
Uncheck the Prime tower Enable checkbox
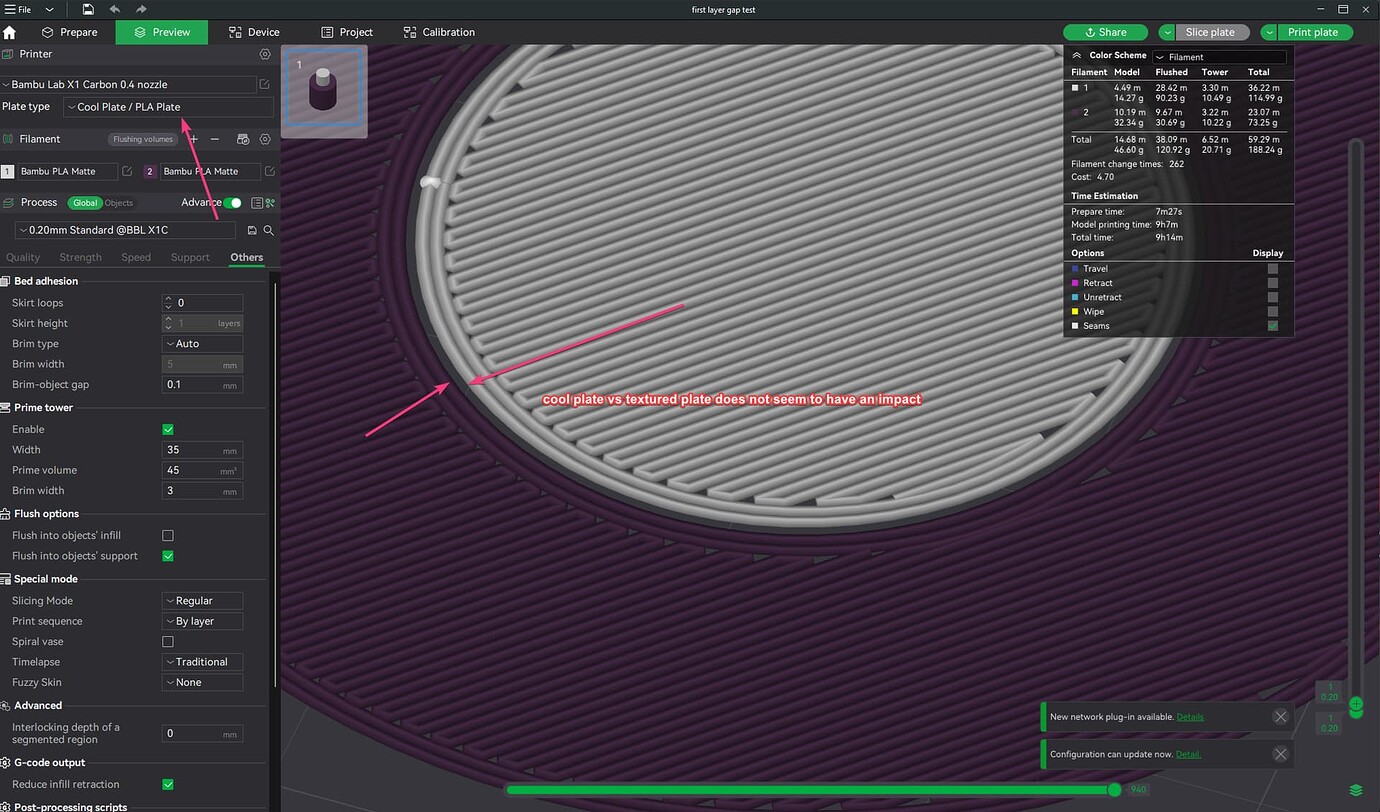[x=168, y=429]
